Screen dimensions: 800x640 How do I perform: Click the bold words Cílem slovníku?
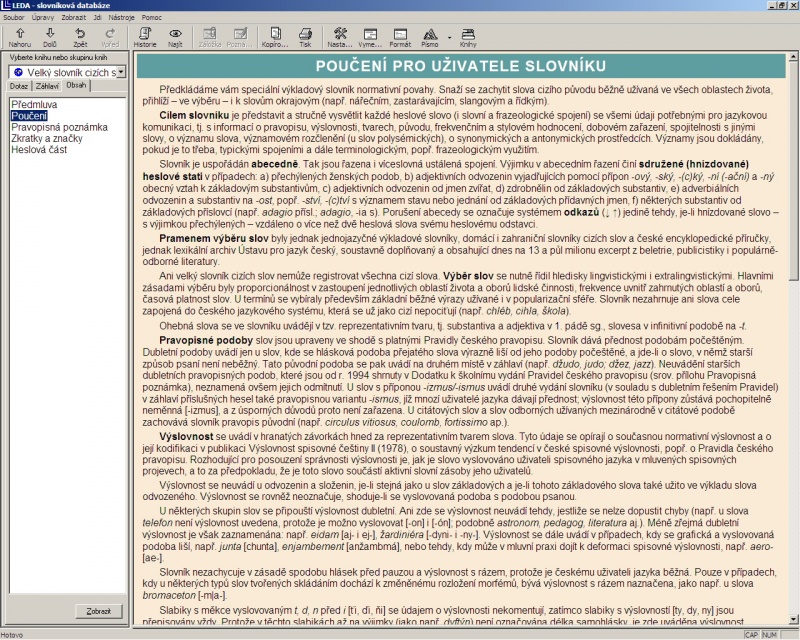pos(194,115)
